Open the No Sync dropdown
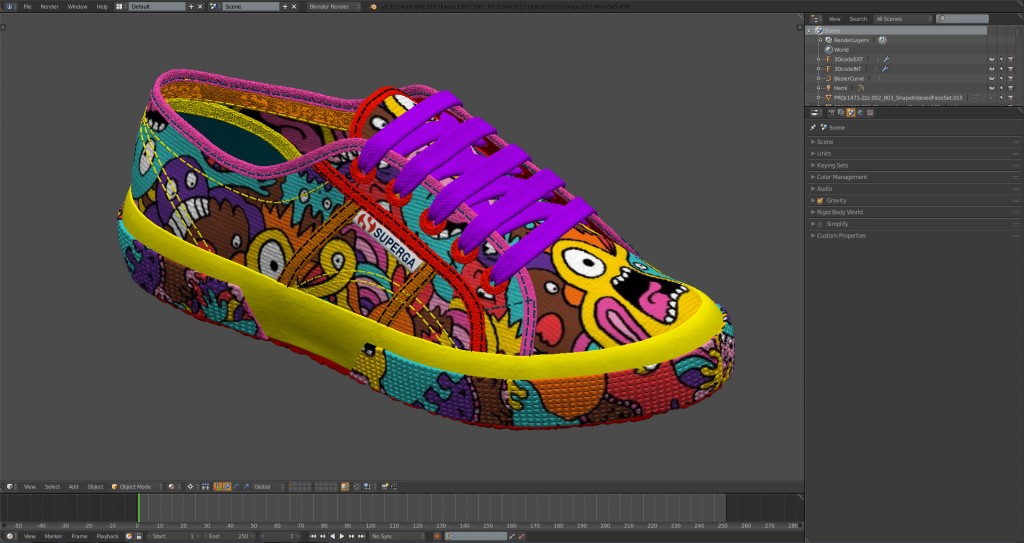Image resolution: width=1024 pixels, height=543 pixels. click(x=396, y=536)
